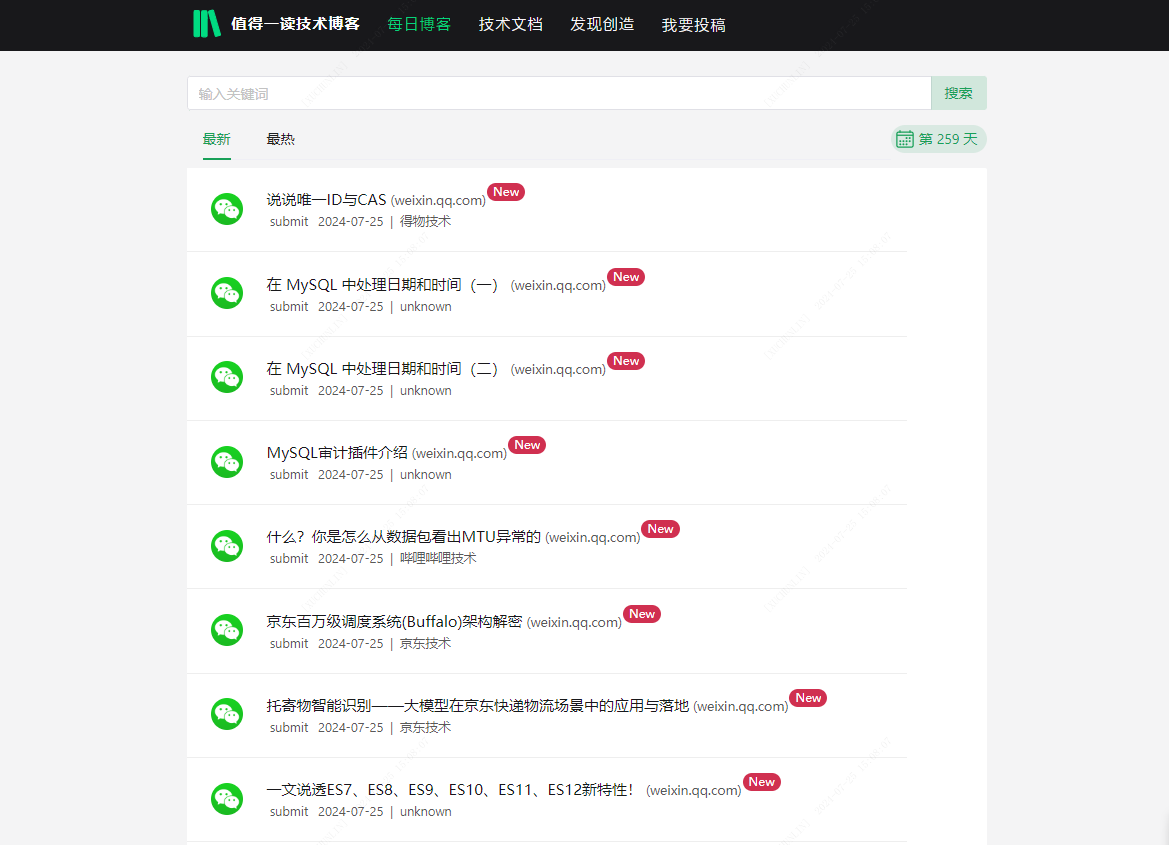Click the 值得一读技术博客 site title
This screenshot has height=845, width=1169.
point(295,24)
